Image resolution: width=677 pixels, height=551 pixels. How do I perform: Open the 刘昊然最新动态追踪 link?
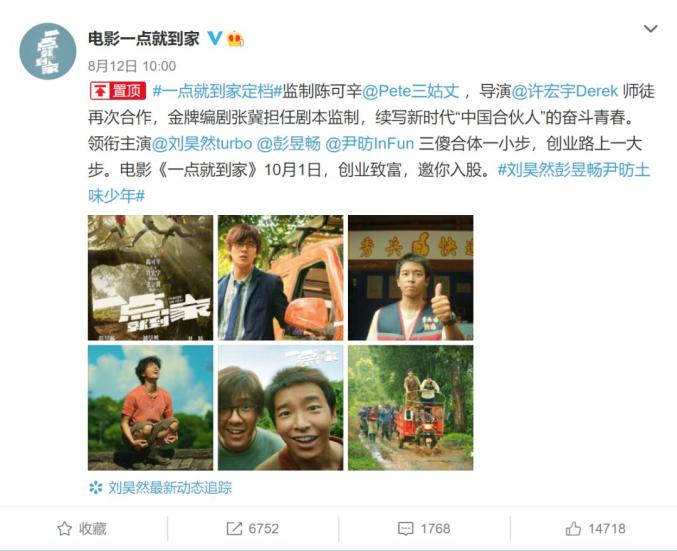click(x=170, y=488)
